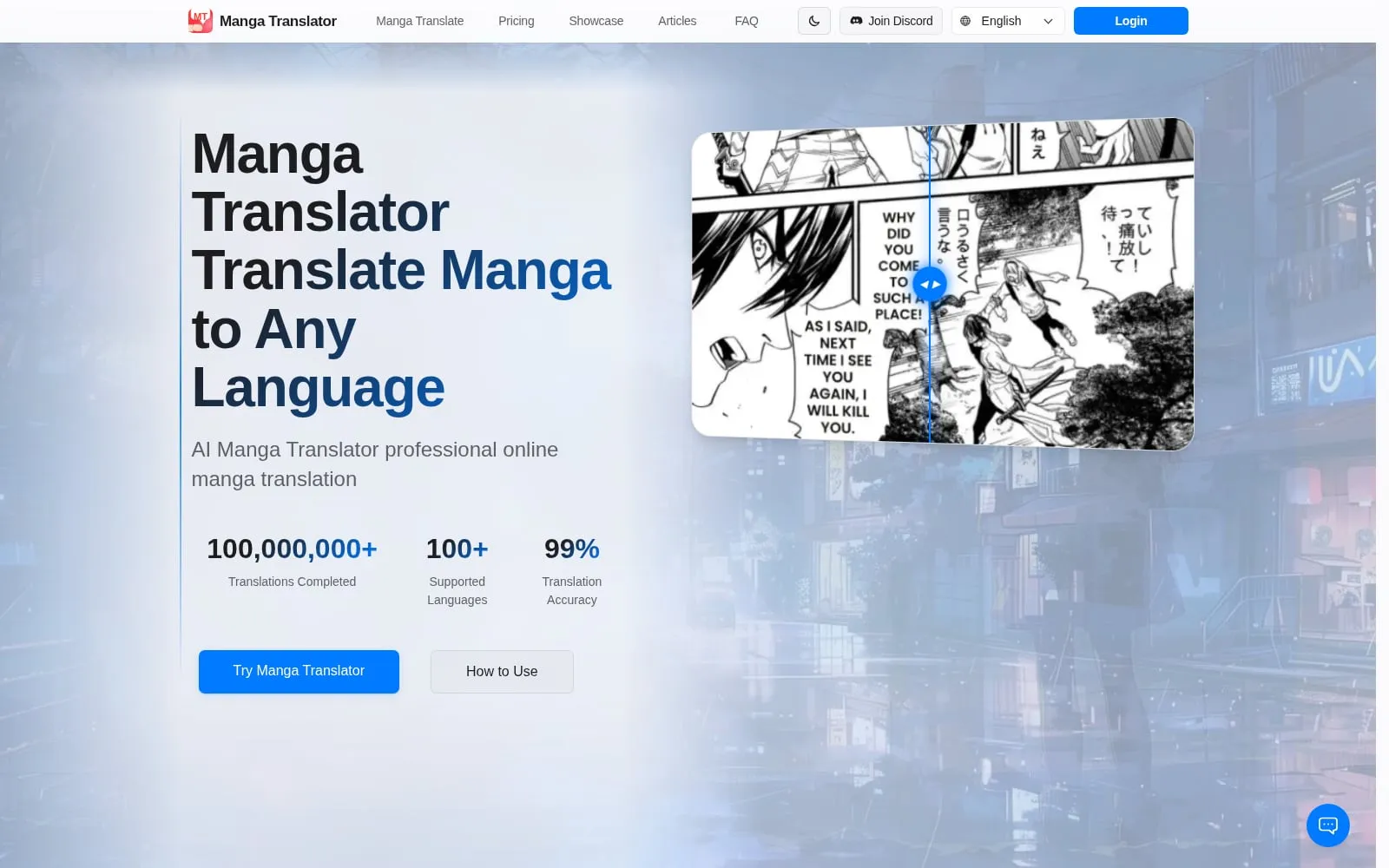Toggle dark mode with the moon icon
Screen dimensions: 1389x868
(x=814, y=21)
